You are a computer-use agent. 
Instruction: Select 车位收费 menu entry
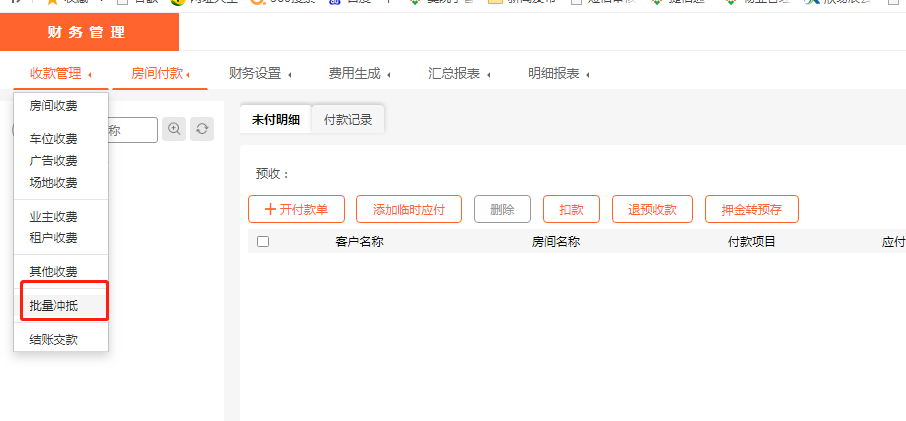[x=54, y=139]
